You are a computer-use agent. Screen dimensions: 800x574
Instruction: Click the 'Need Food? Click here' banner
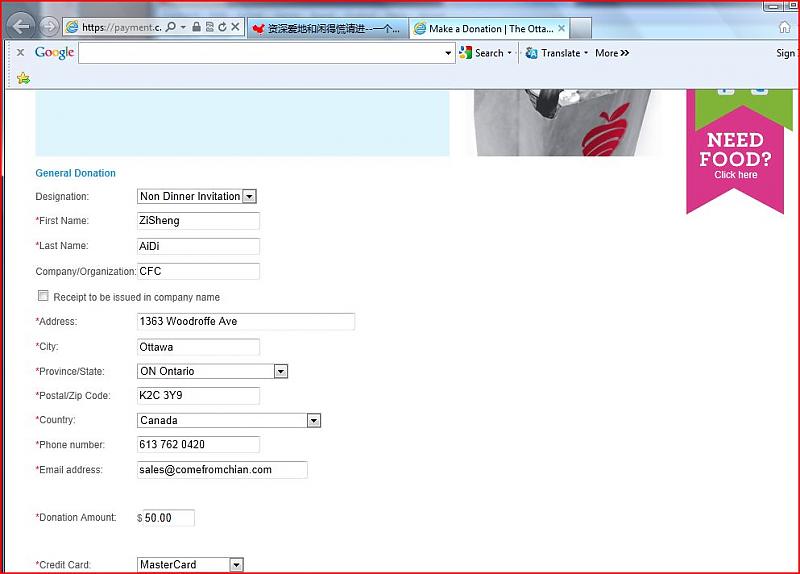(735, 157)
